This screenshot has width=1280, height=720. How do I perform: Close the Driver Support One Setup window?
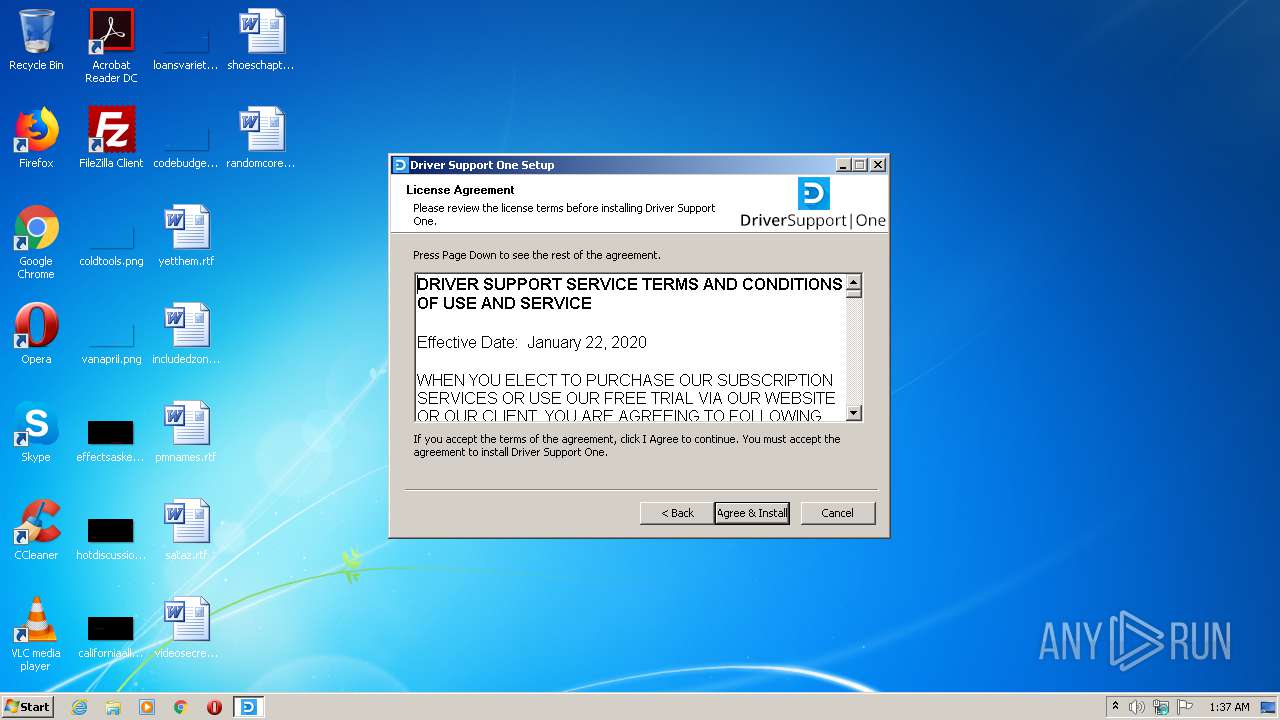click(x=878, y=165)
